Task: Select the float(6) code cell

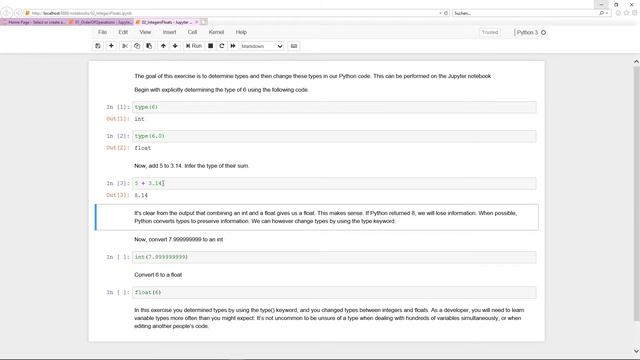Action: pyautogui.click(x=334, y=292)
